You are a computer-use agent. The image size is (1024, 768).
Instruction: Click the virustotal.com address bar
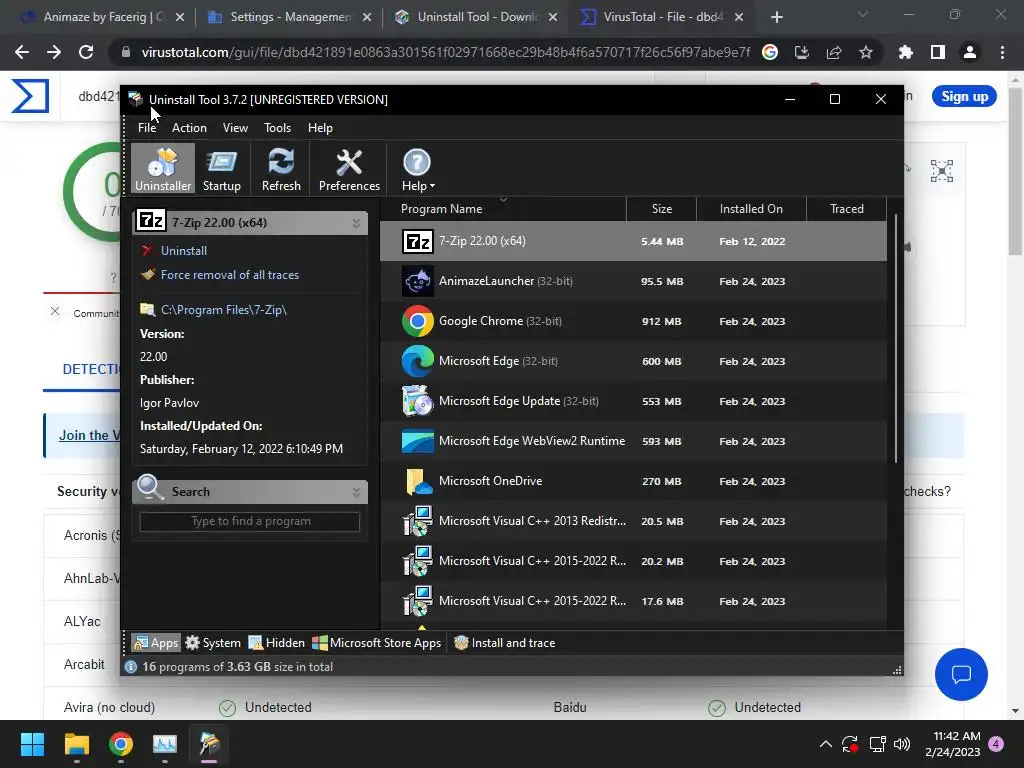[444, 52]
